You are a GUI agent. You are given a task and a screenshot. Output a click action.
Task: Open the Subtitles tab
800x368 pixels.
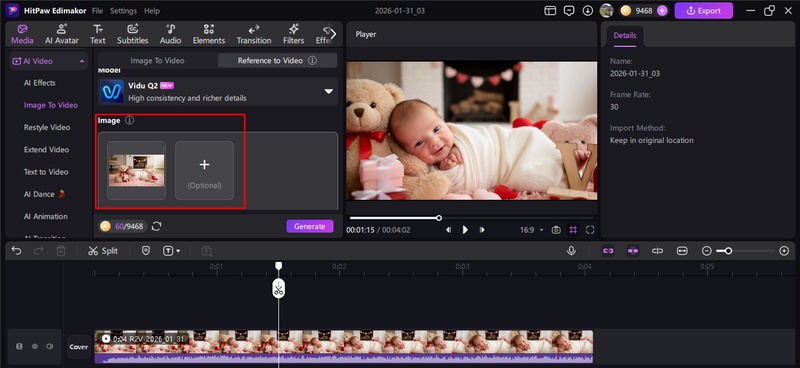coord(133,34)
